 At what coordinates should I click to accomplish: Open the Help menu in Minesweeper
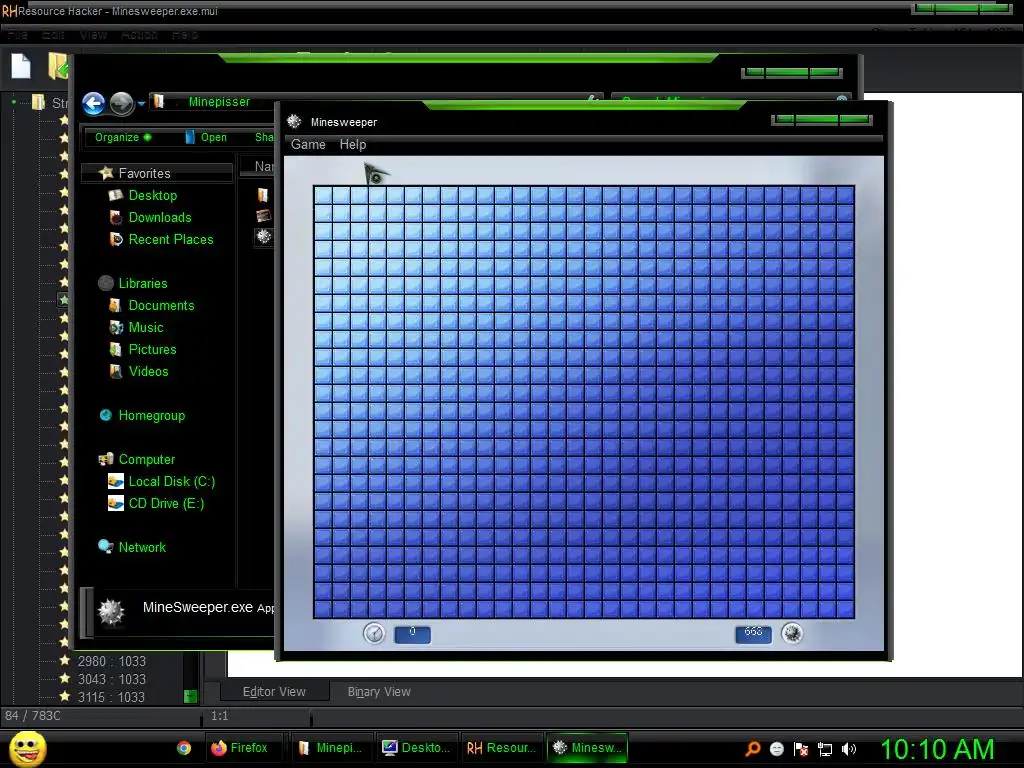[353, 144]
